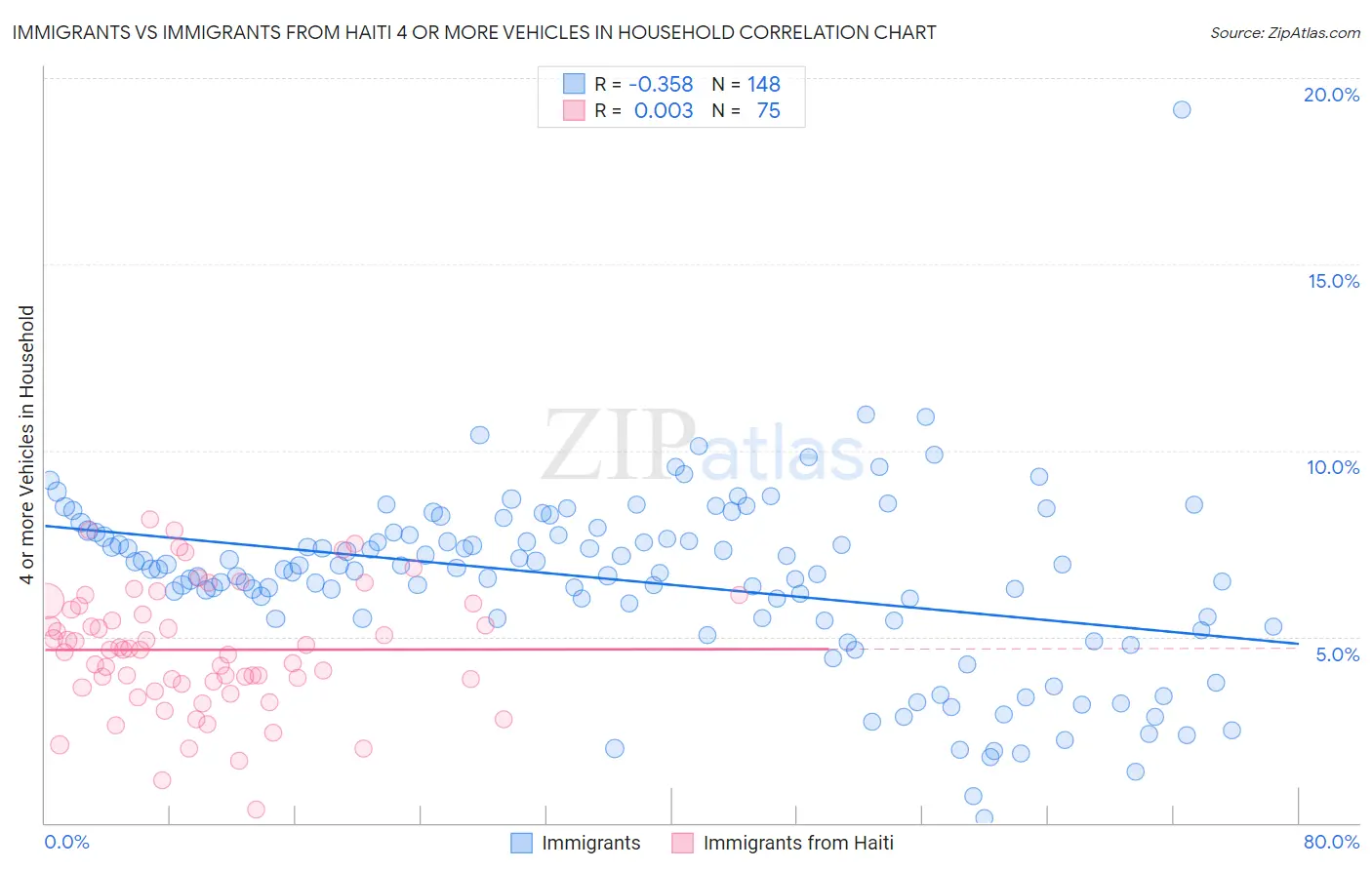The width and height of the screenshot is (1372, 870).
Task: Click the 10.0% y-axis label
Action: coord(1333,467)
